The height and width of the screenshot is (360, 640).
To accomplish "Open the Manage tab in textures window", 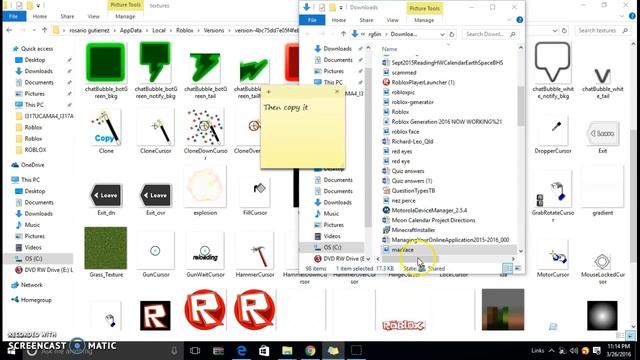I will 125,16.
